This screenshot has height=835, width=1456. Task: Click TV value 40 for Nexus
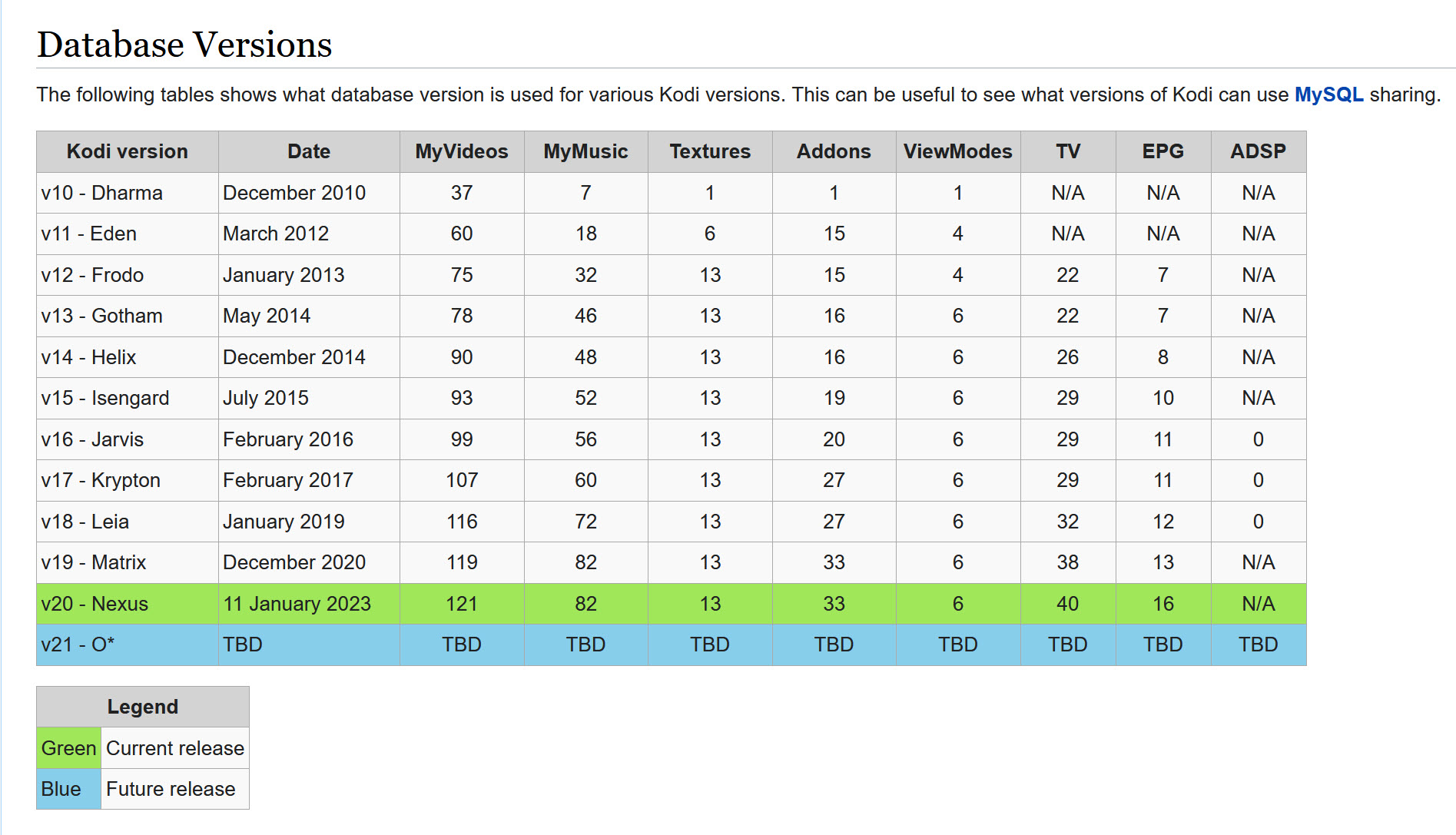pyautogui.click(x=1068, y=604)
